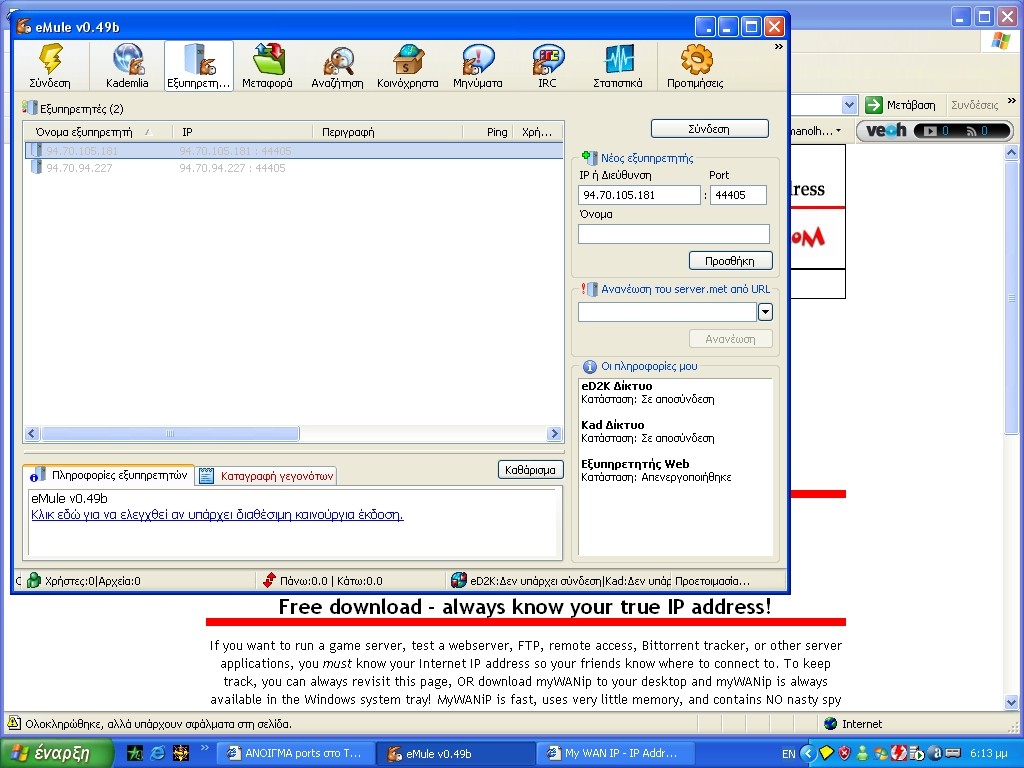Click the Εξυπηρετητές (2) header icon
1024x768 pixels.
click(x=29, y=108)
